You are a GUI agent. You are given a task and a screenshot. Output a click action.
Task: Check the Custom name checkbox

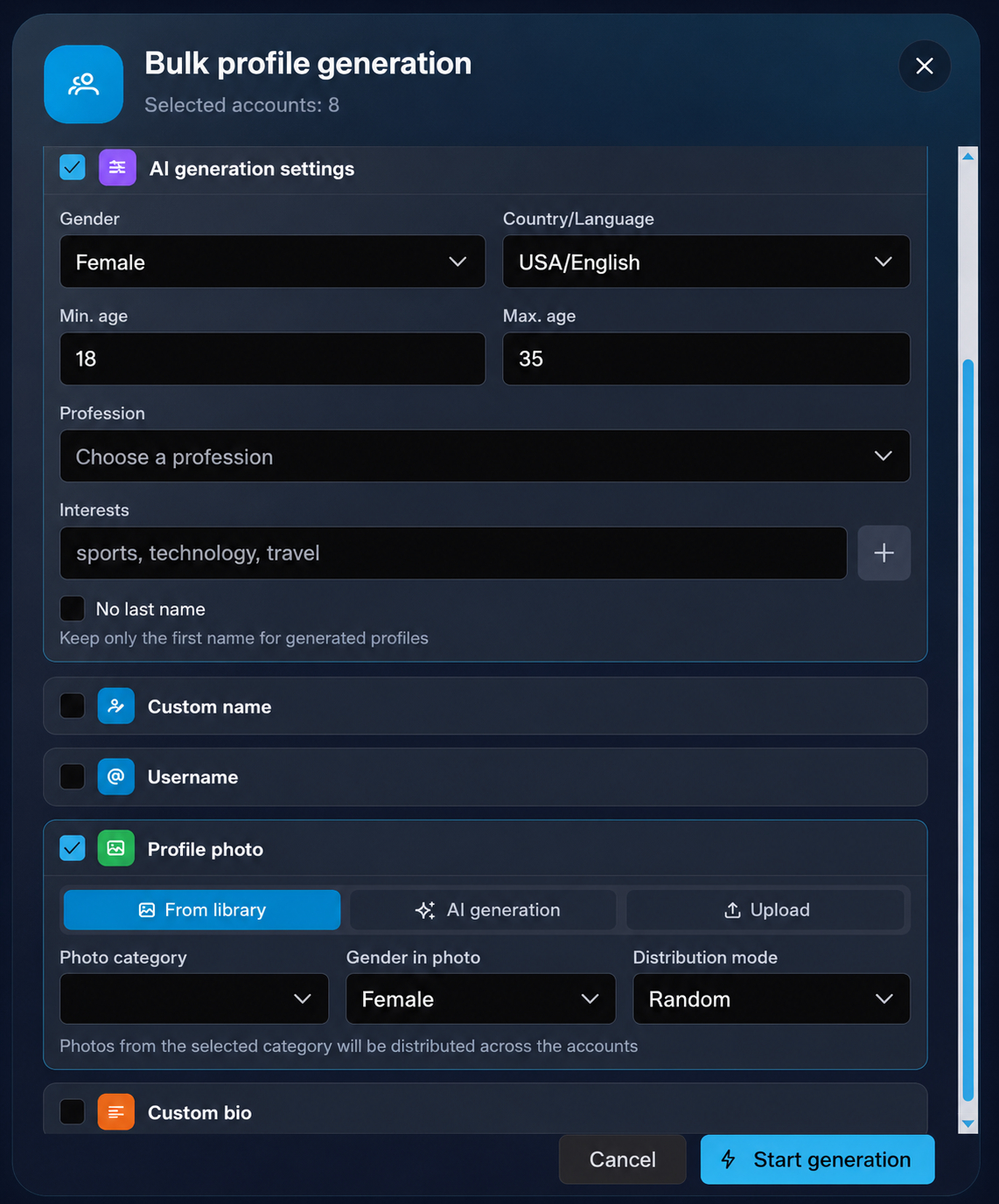point(72,706)
